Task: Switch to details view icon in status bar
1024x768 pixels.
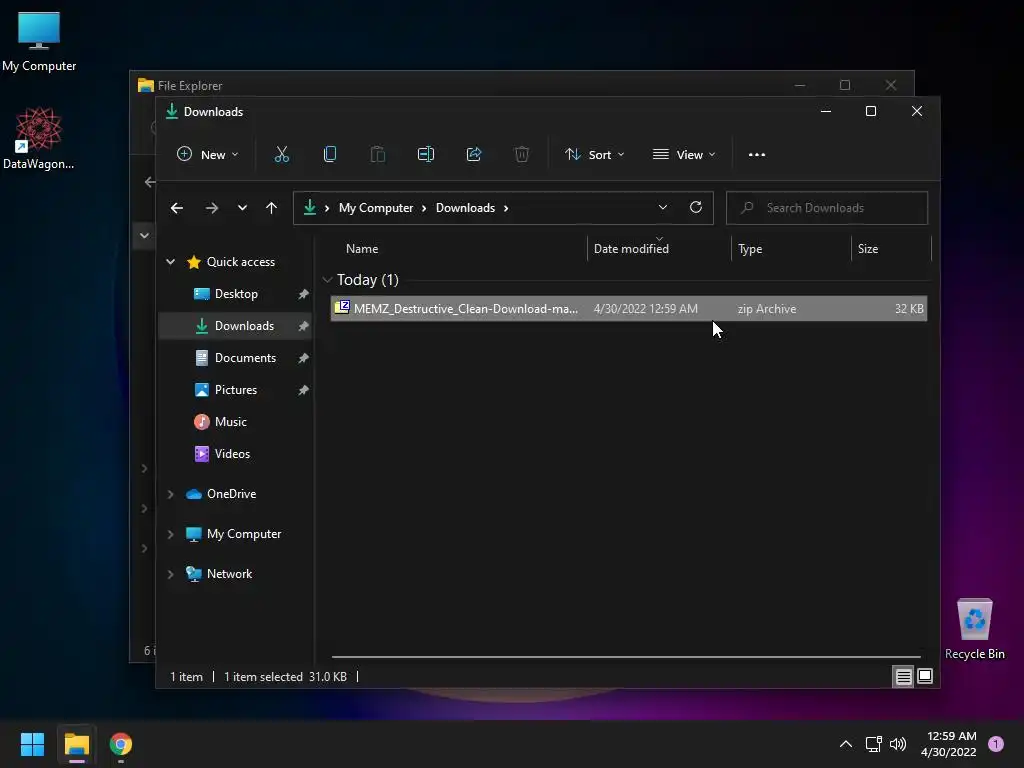Action: pos(903,677)
